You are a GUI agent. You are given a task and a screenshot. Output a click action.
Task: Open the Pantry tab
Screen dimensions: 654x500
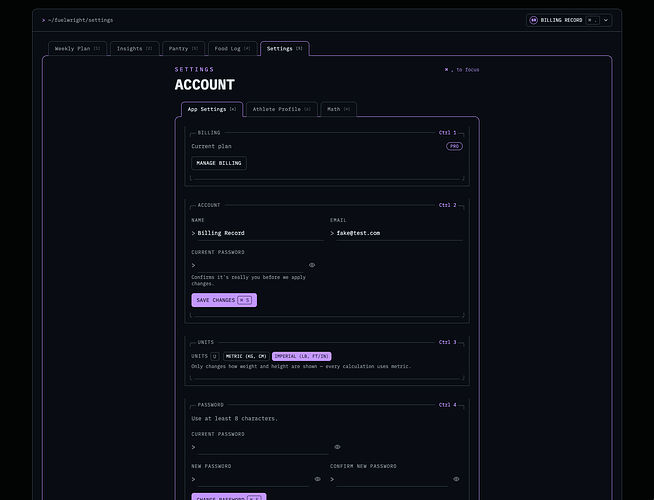pyautogui.click(x=183, y=49)
